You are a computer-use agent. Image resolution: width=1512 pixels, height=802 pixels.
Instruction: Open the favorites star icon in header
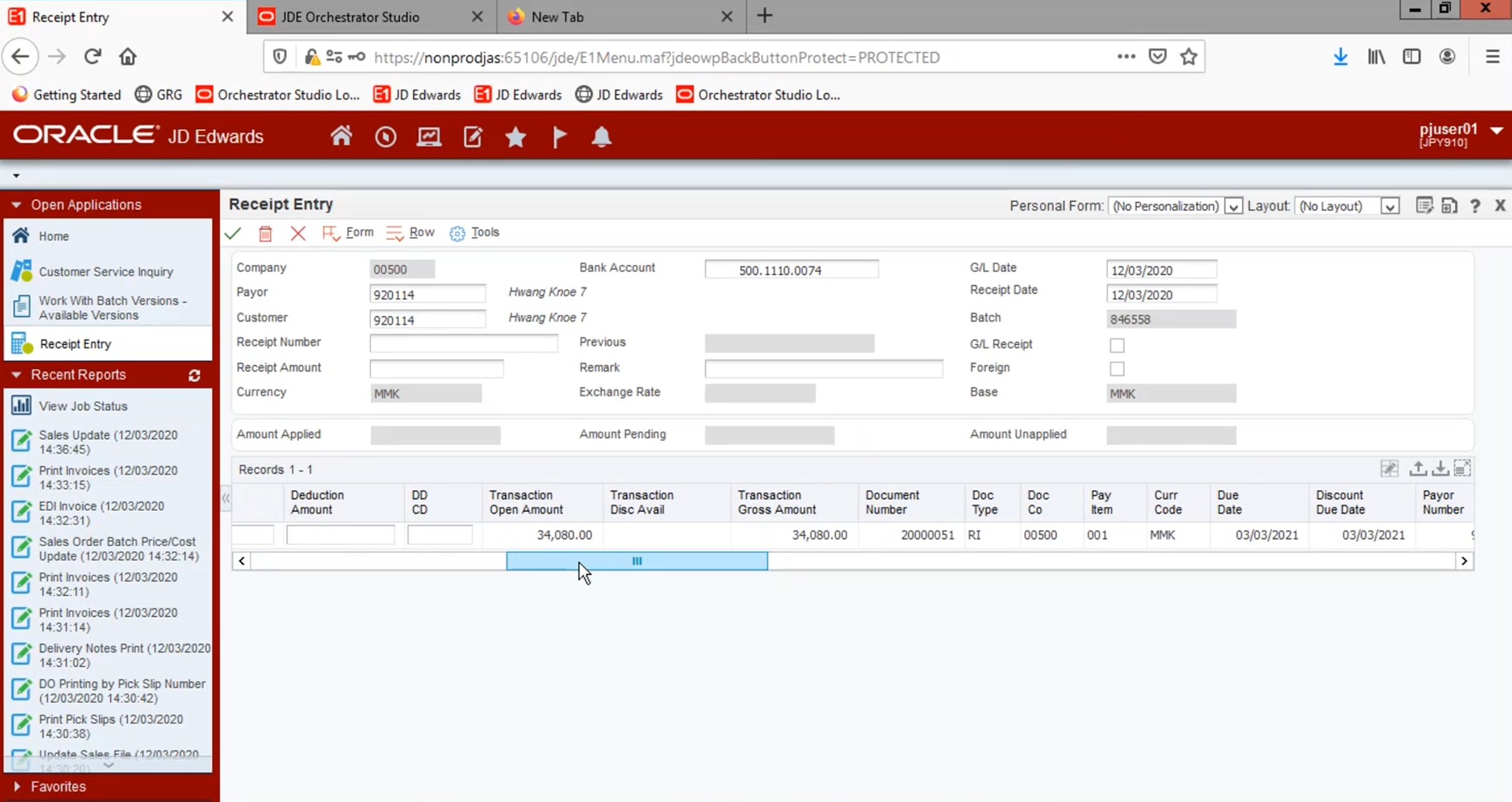[x=515, y=137]
